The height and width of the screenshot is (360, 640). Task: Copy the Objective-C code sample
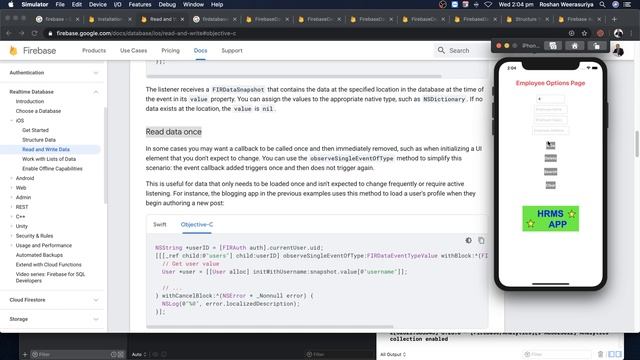tap(482, 240)
